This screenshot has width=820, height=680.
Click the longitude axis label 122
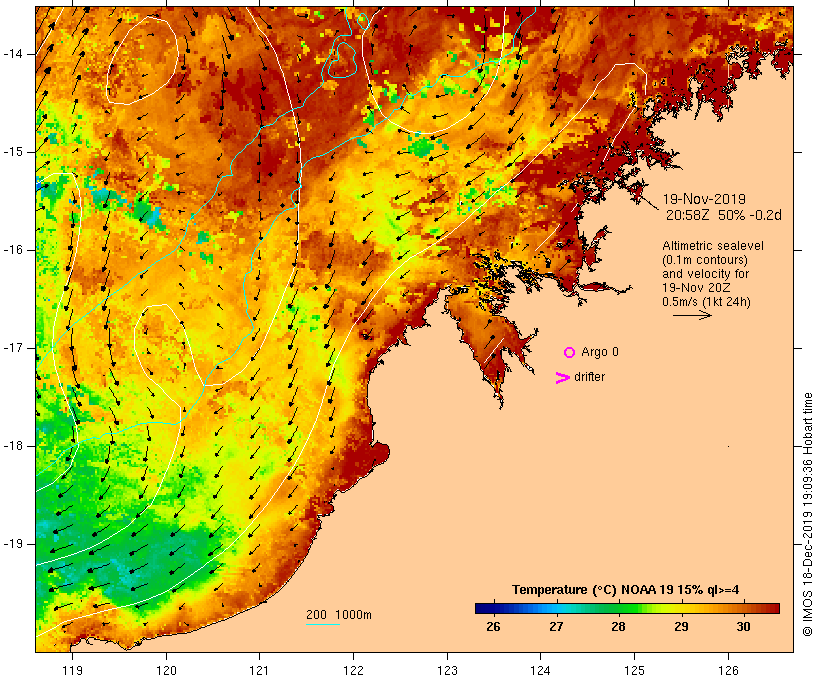(354, 671)
